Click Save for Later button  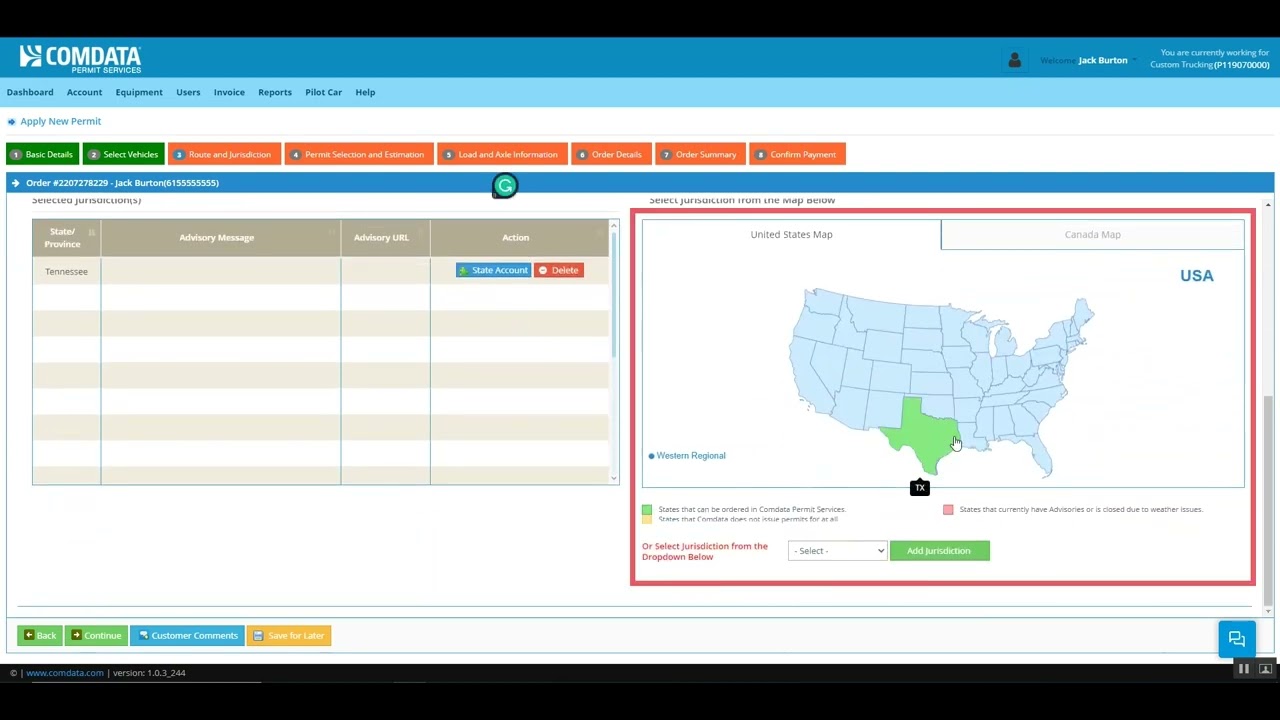coord(289,636)
